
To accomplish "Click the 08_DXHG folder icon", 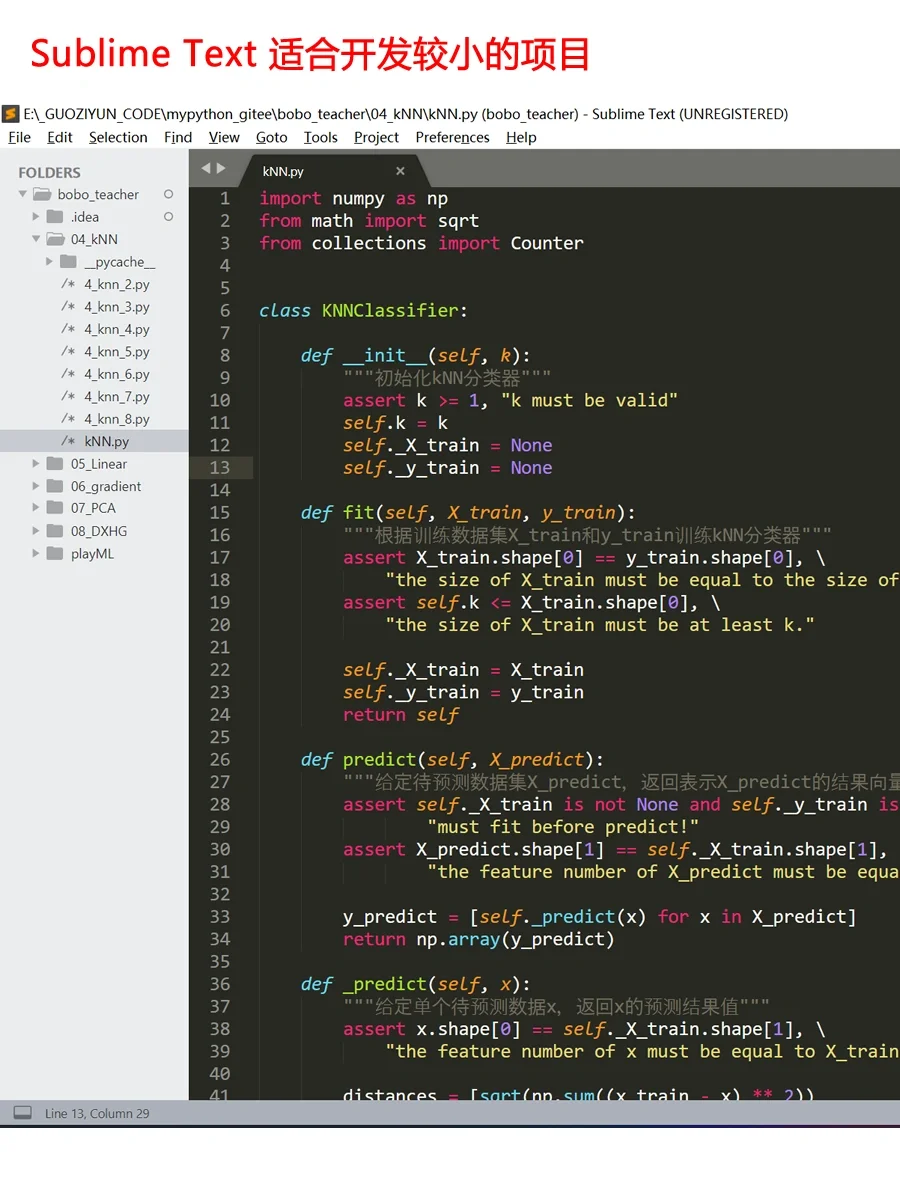I will (x=55, y=531).
